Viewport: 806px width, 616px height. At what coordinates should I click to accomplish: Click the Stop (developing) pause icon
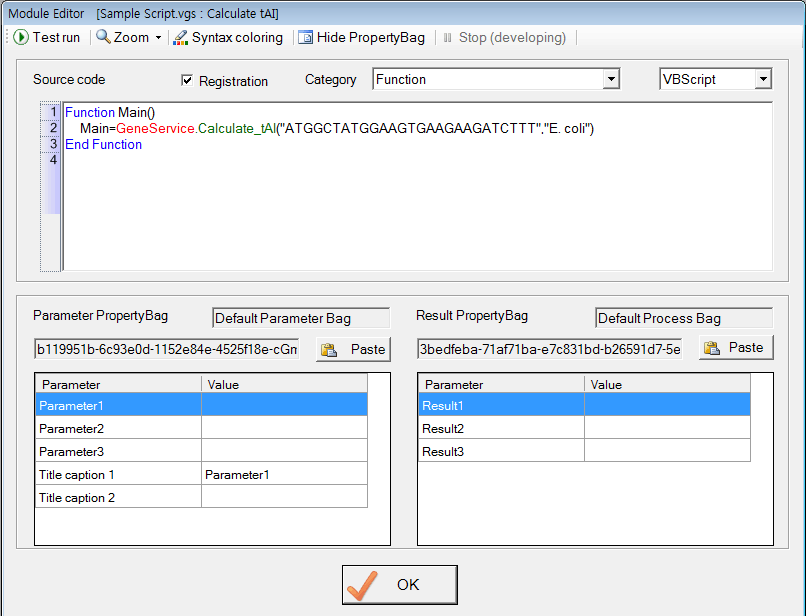pos(447,37)
